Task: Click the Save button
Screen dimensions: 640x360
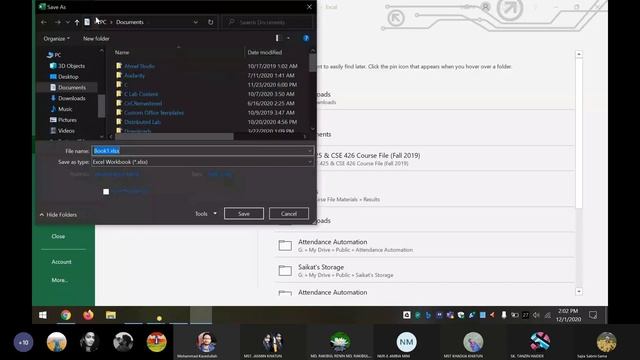Action: [244, 213]
